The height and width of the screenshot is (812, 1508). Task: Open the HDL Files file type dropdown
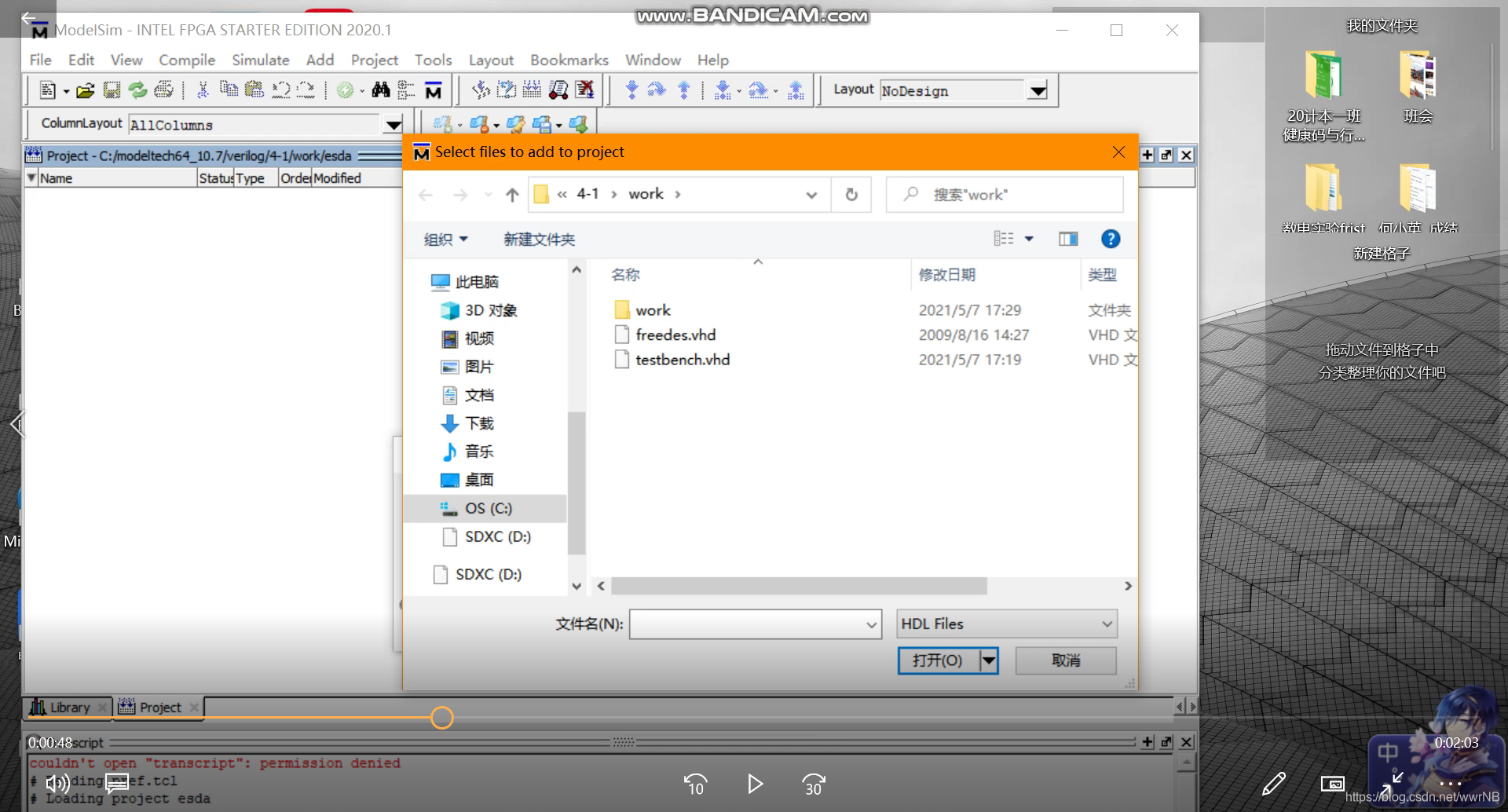click(x=1007, y=624)
